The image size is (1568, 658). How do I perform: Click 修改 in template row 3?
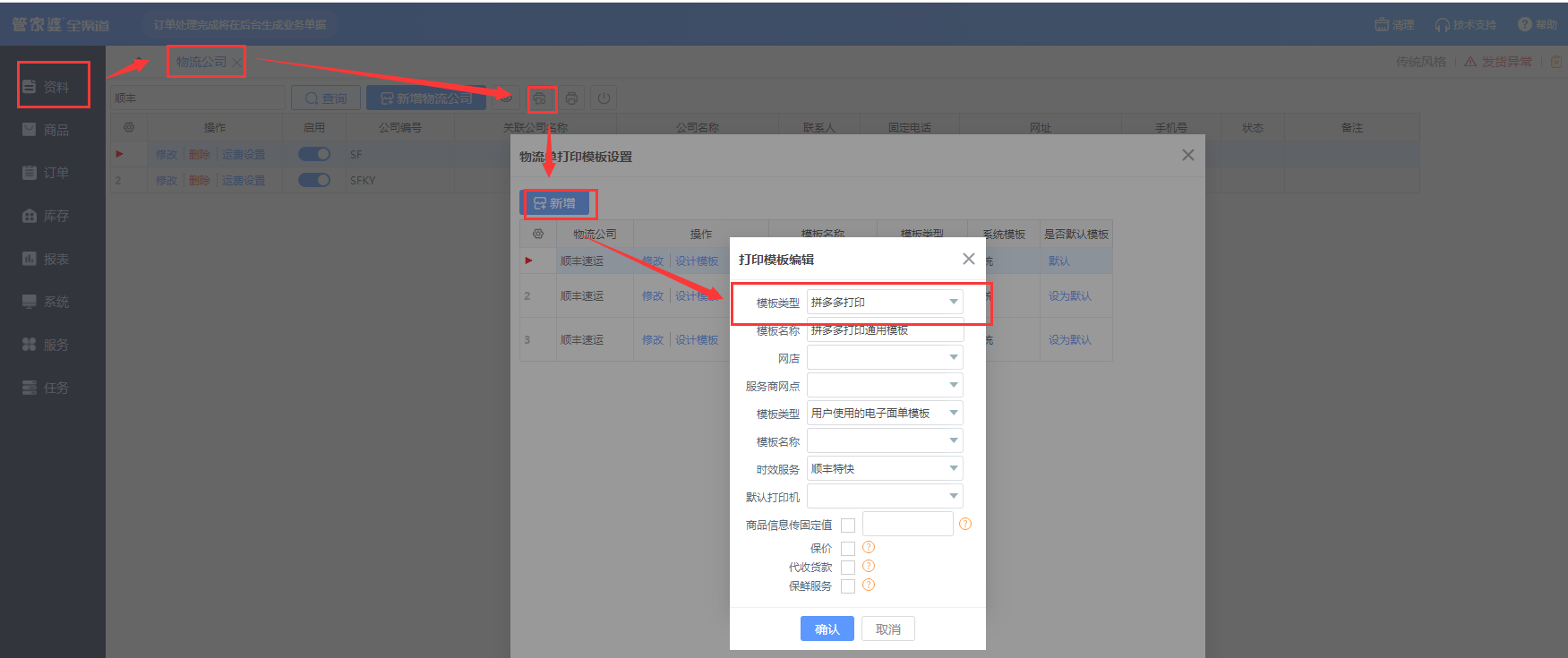653,339
